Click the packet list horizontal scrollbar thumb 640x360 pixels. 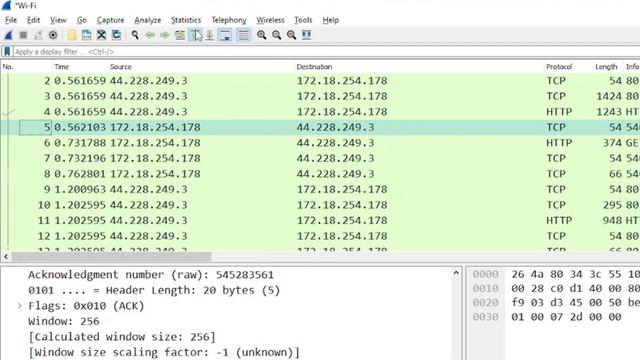pyautogui.click(x=111, y=257)
